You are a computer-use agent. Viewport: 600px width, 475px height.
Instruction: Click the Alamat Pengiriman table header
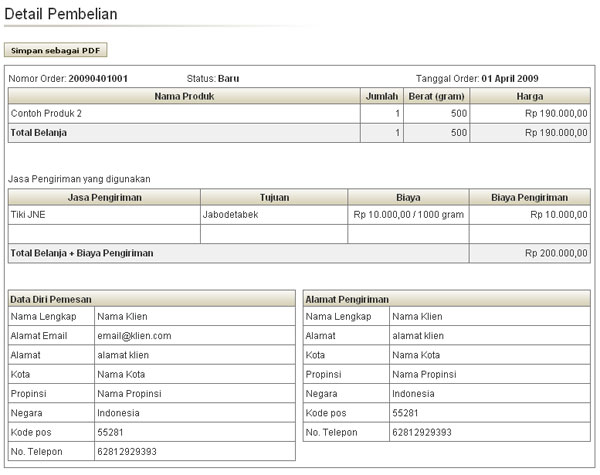pyautogui.click(x=347, y=299)
